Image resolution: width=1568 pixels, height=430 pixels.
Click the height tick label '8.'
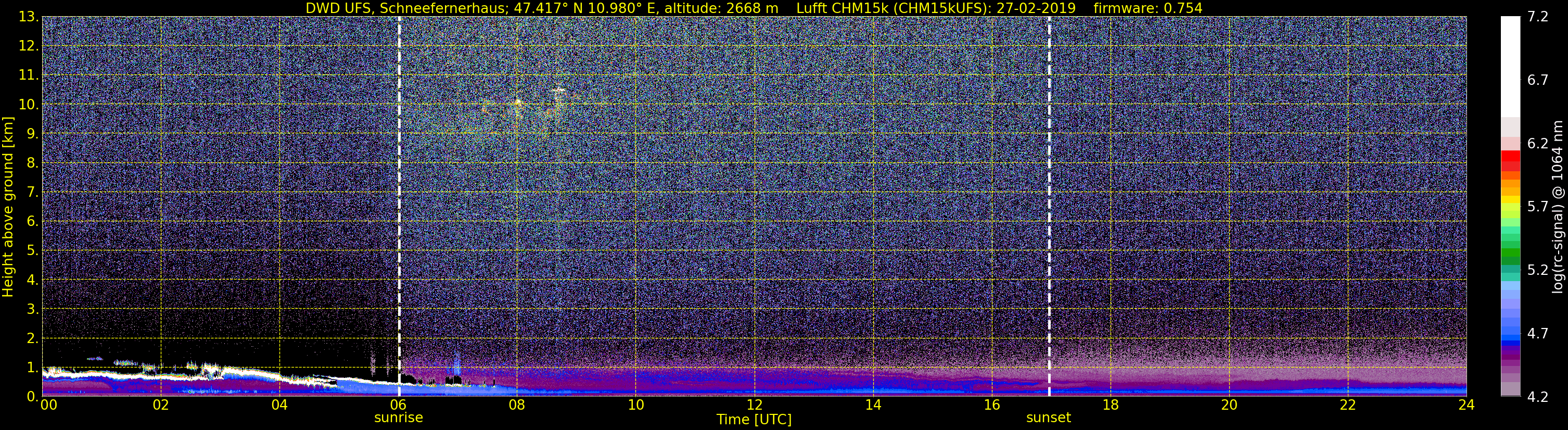click(x=32, y=162)
